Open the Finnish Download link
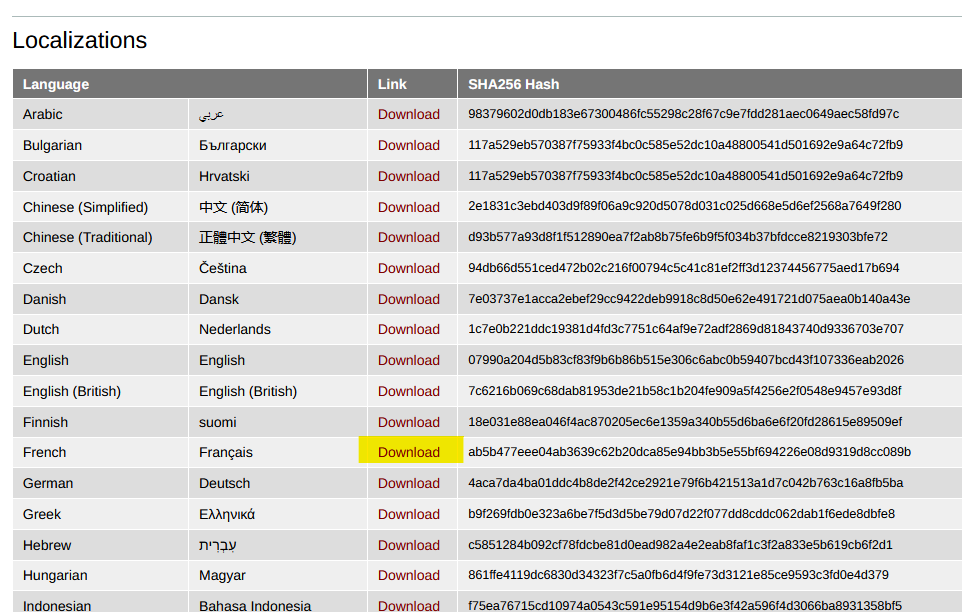The image size is (962, 612). pyautogui.click(x=408, y=422)
